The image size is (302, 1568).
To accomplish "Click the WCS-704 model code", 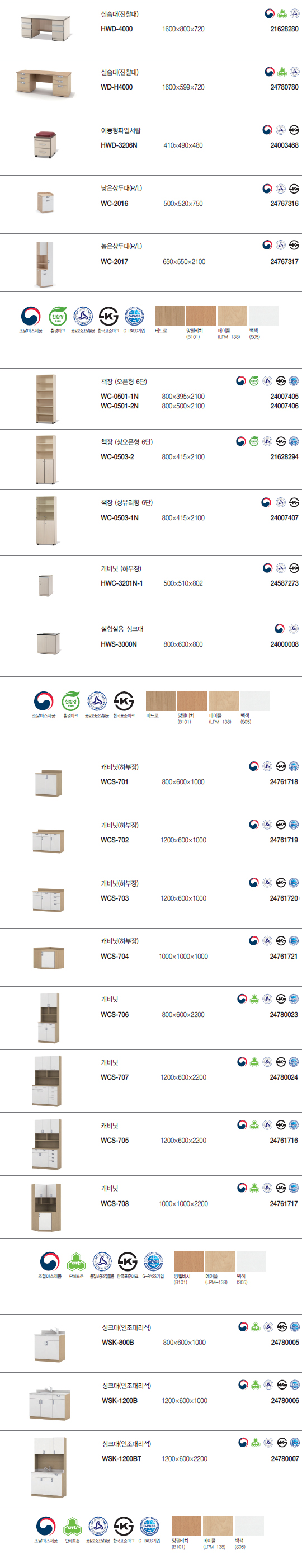I will pos(115,956).
